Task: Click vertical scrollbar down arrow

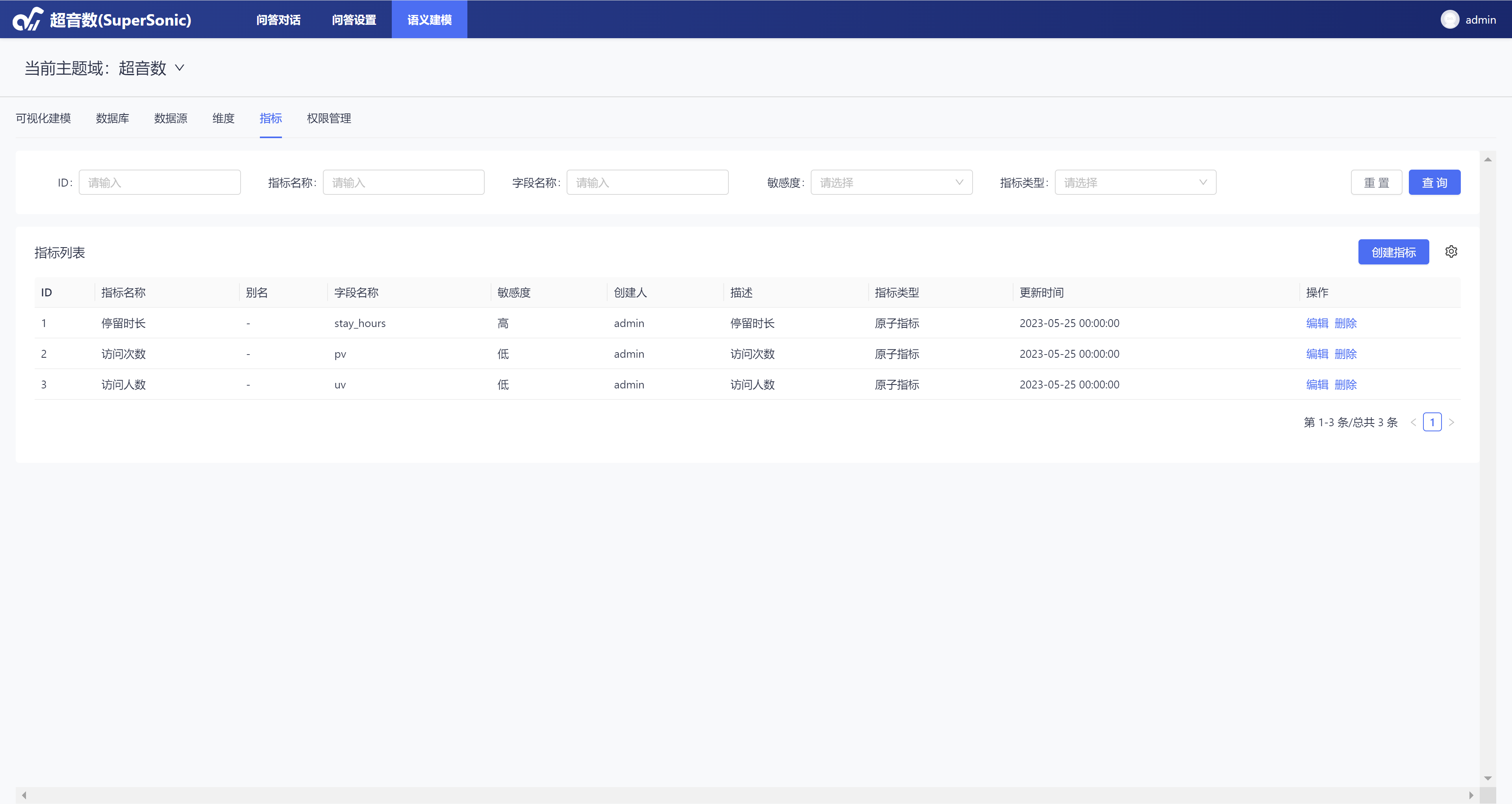Action: click(x=1487, y=778)
